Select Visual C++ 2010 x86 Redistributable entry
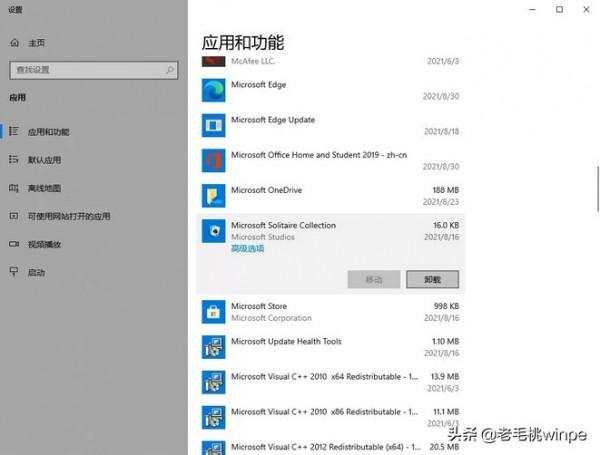 pyautogui.click(x=324, y=412)
